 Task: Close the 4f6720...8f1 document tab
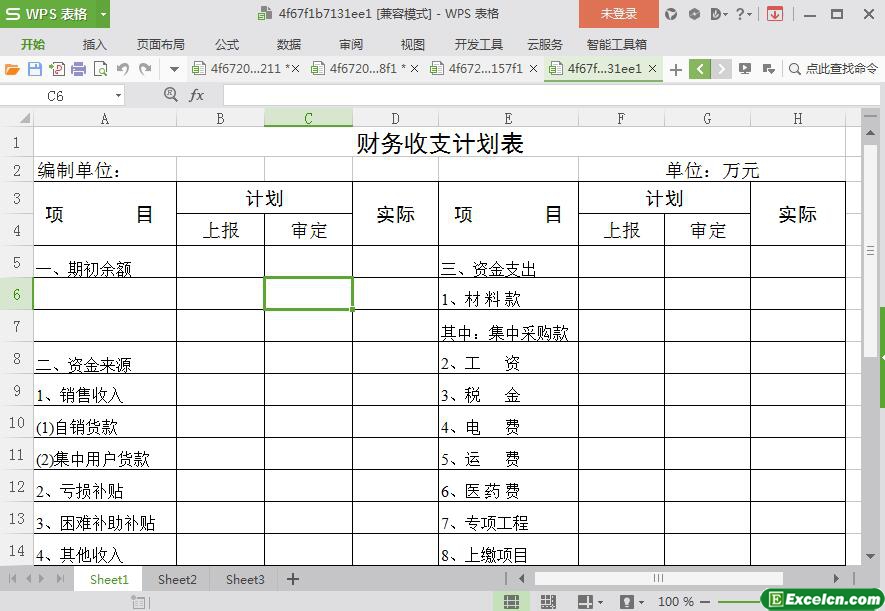414,69
